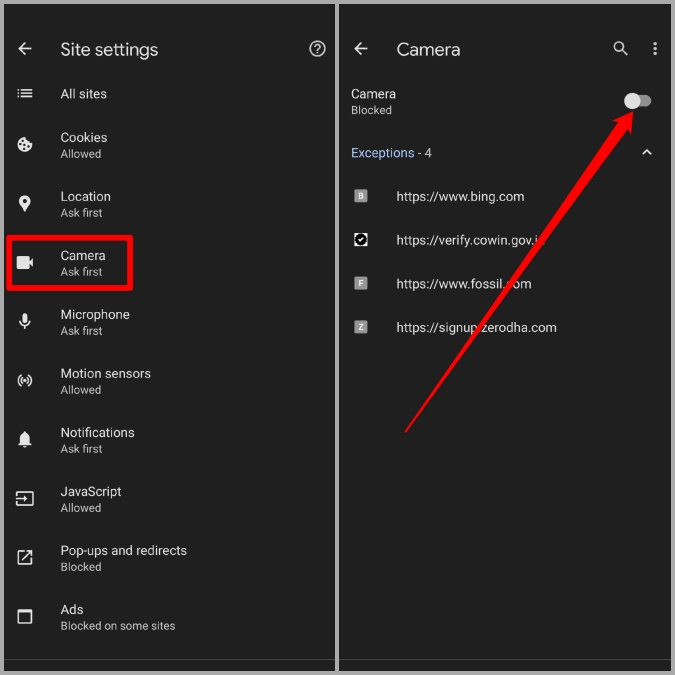Click the All sites list icon
This screenshot has width=675, height=675.
(25, 93)
